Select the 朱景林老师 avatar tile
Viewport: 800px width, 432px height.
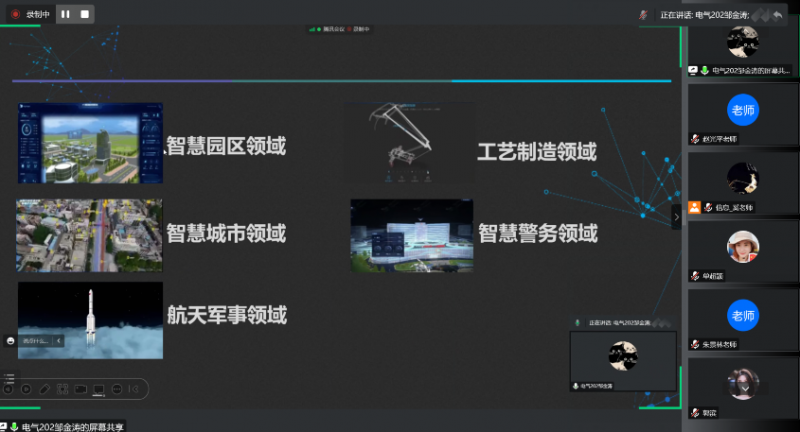[743, 315]
